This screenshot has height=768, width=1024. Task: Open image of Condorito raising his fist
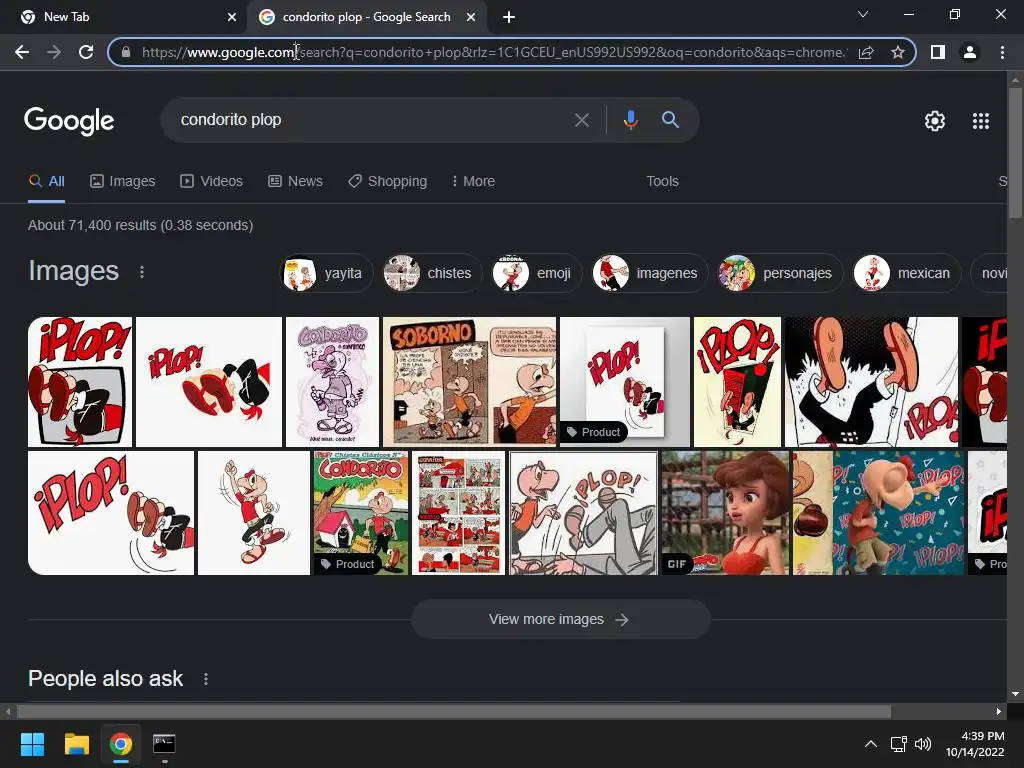254,513
